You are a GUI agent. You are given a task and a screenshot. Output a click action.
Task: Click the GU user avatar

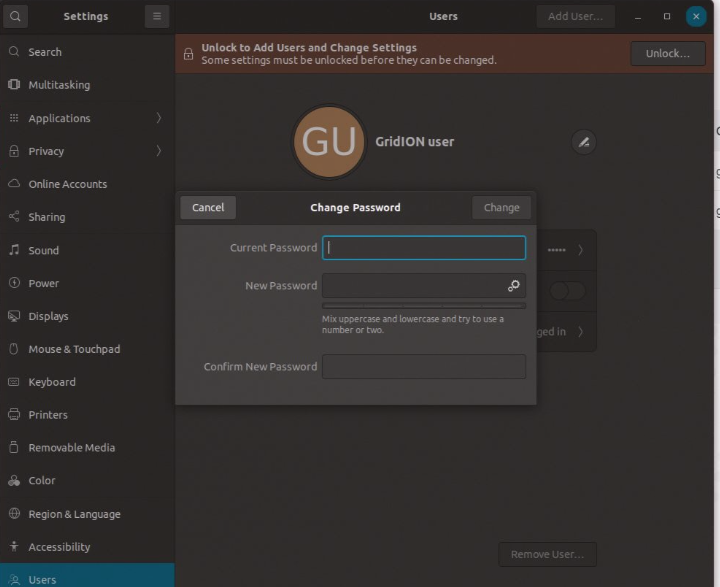point(329,142)
